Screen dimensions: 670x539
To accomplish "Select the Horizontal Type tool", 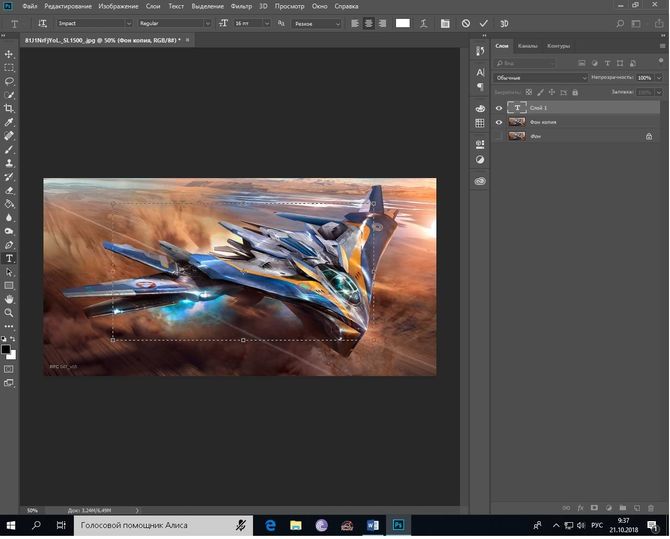I will pyautogui.click(x=9, y=259).
